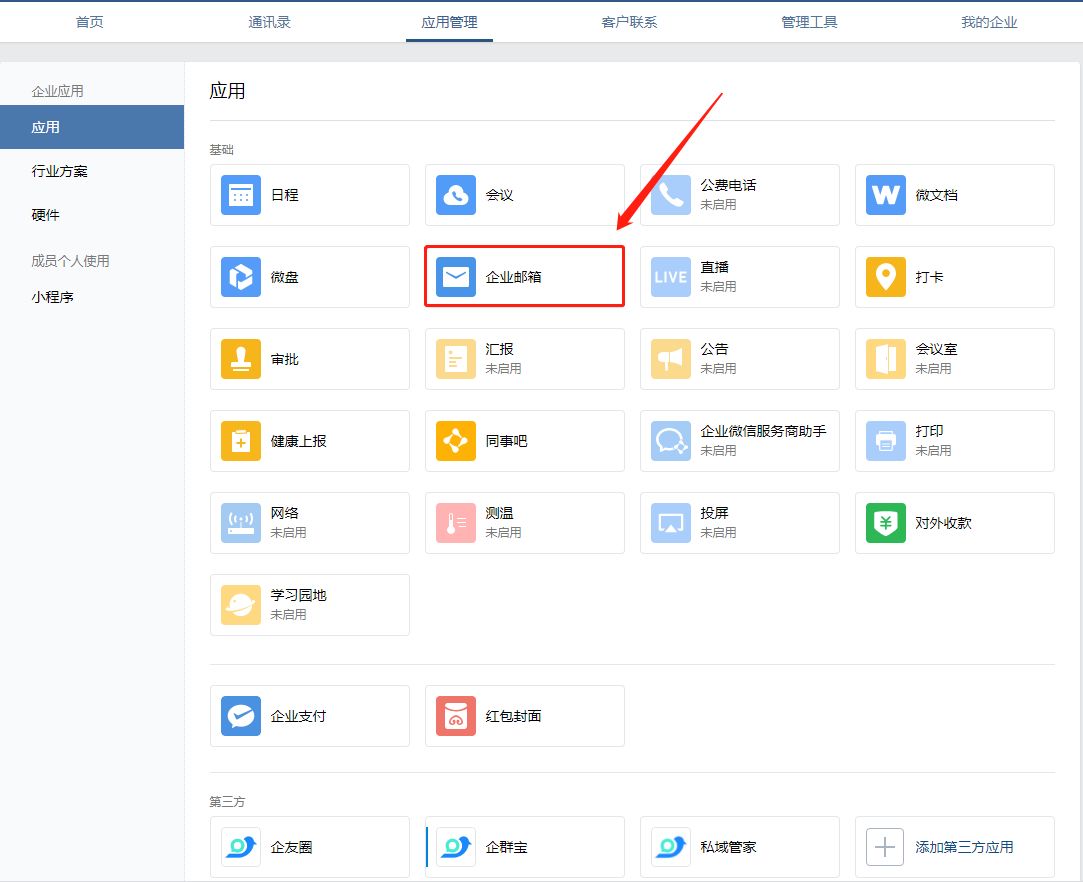This screenshot has width=1083, height=882.
Task: Go to the 客户联系 tab
Action: tap(629, 22)
